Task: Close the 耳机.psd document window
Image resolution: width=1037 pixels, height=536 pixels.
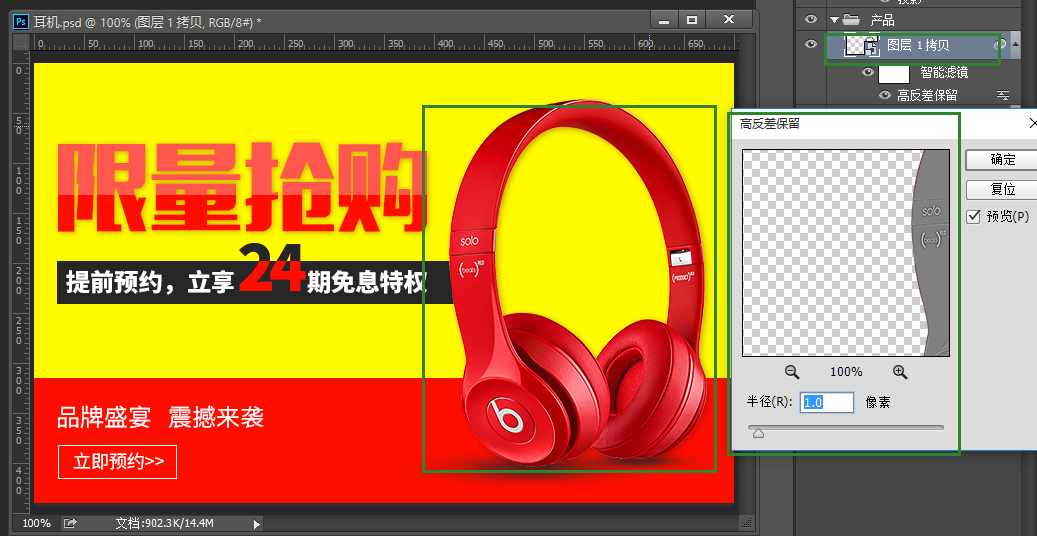Action: 729,20
